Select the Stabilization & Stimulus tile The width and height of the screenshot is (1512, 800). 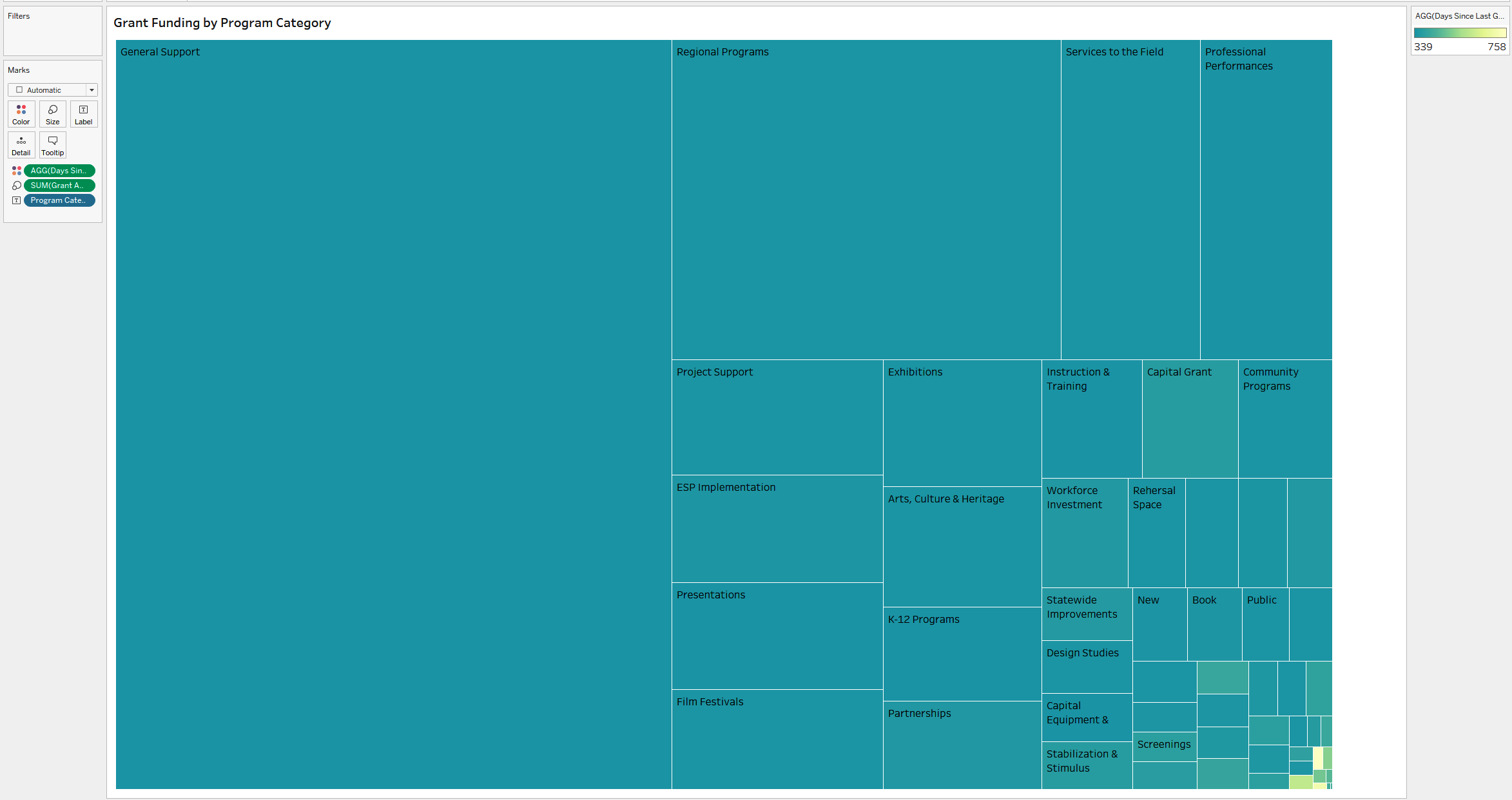pos(1087,766)
